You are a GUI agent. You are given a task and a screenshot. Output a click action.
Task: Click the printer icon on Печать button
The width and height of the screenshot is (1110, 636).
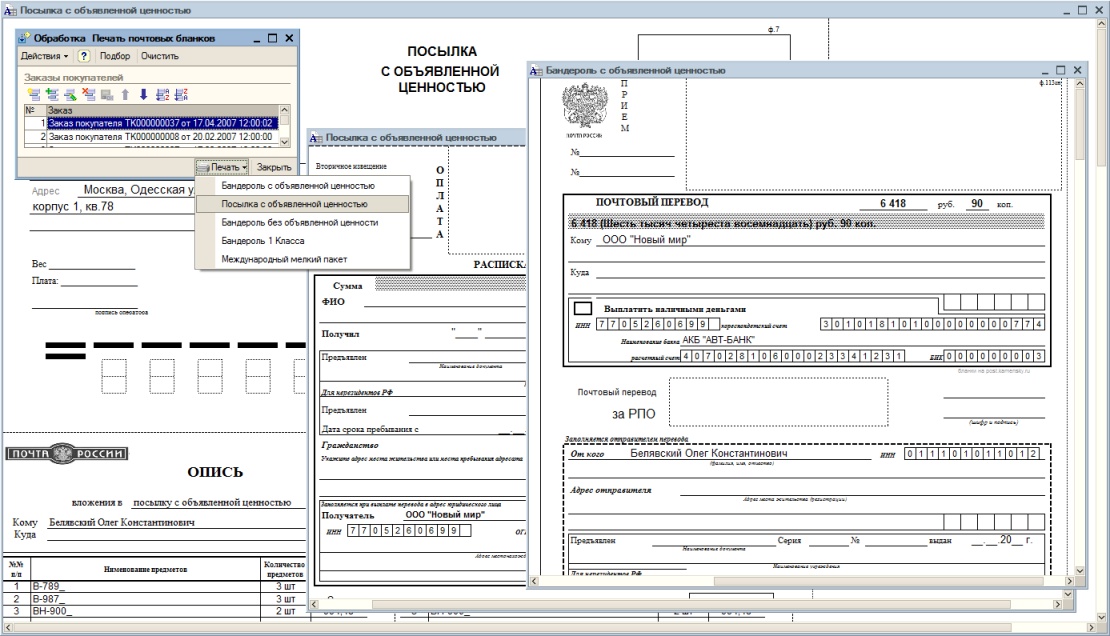click(x=203, y=167)
